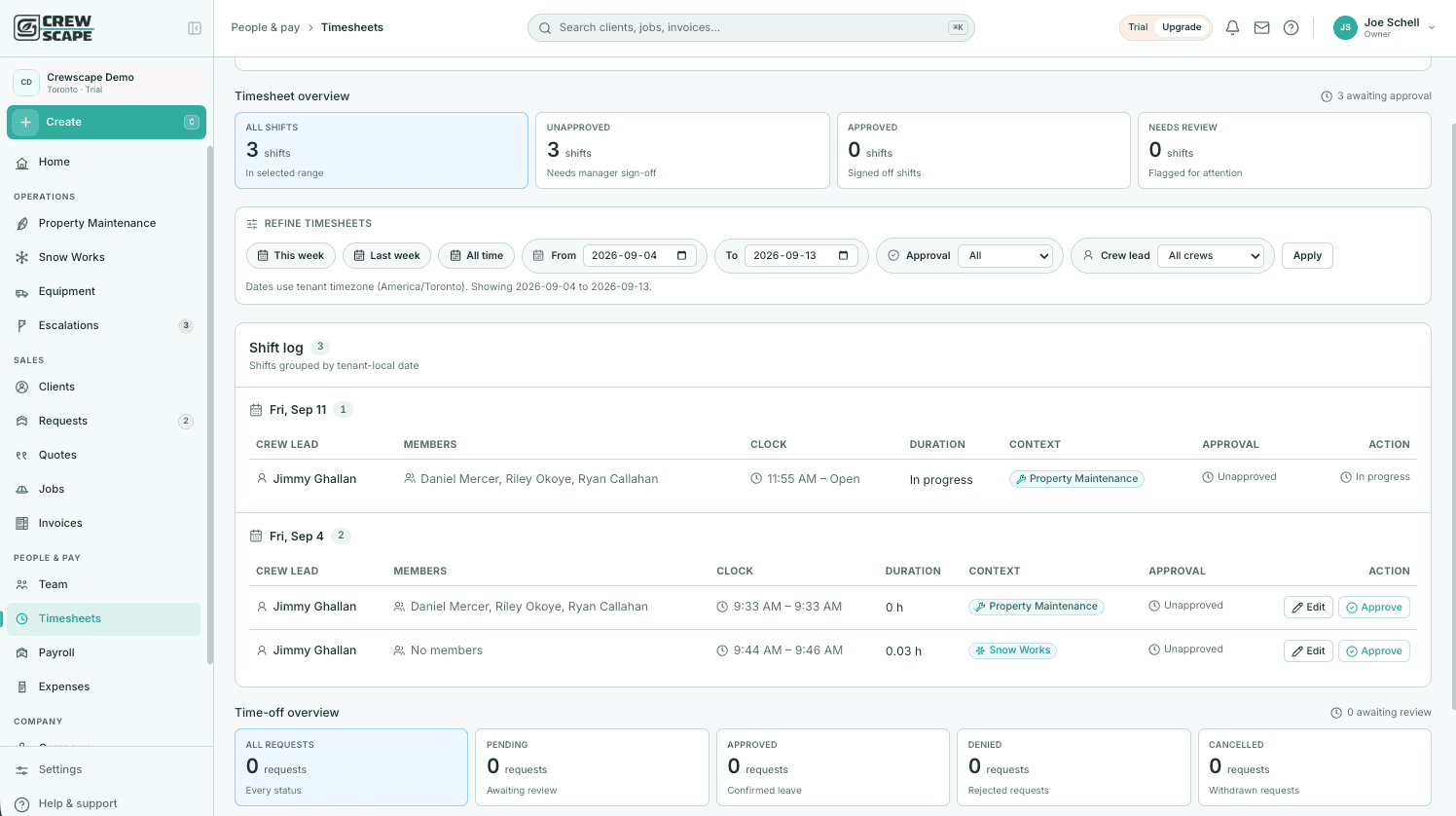Expand the Joe Schell account menu
Screen dimensions: 1456x816
(1384, 27)
